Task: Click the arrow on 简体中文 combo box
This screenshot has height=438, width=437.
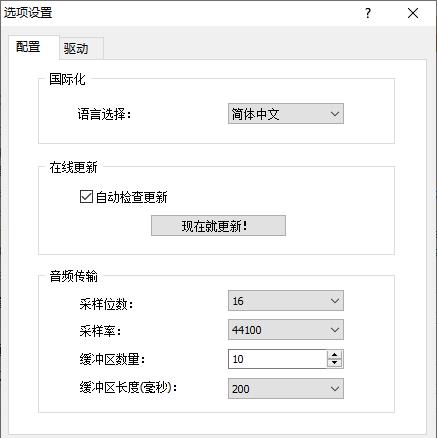Action: (x=335, y=114)
